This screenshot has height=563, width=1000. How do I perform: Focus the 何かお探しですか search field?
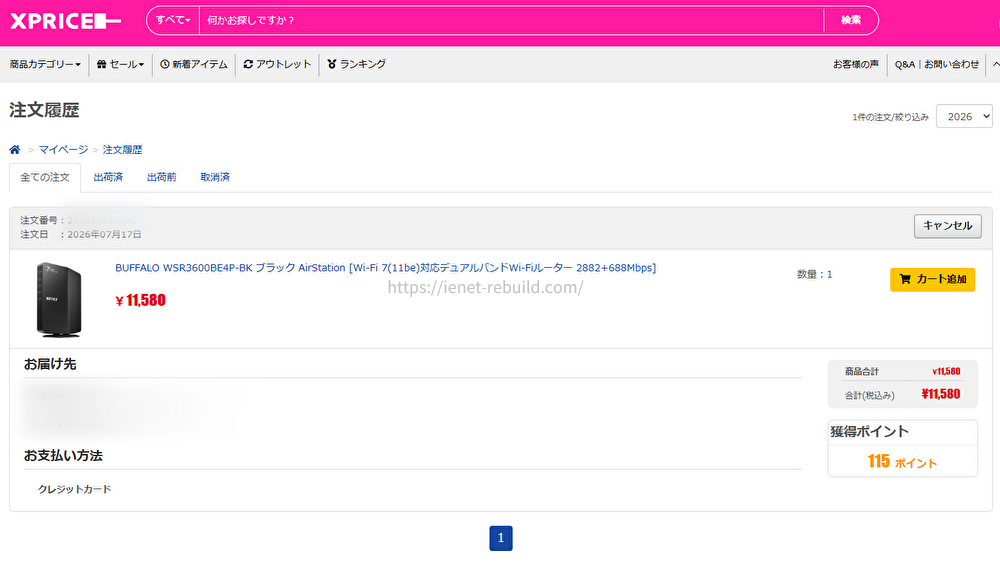[511, 20]
